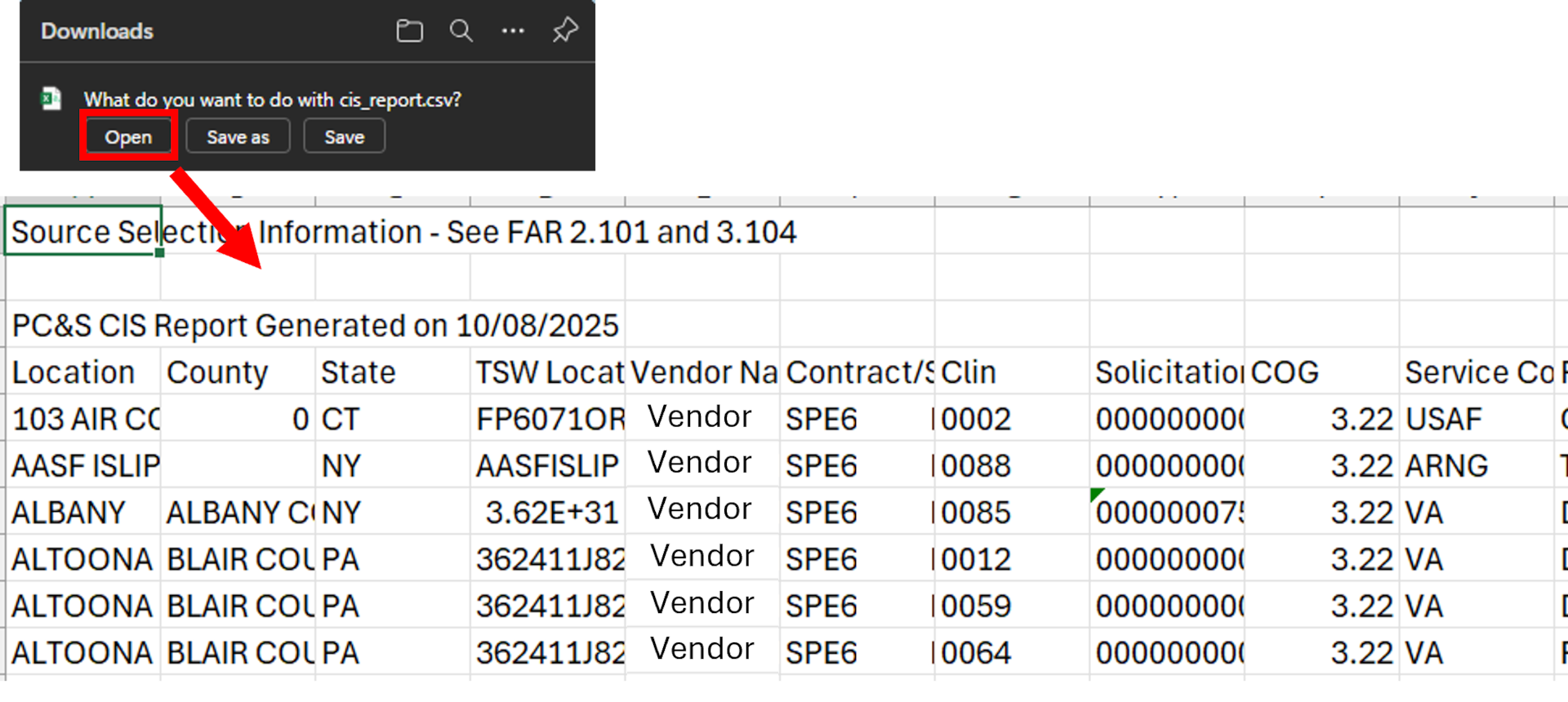Select the County header cell
This screenshot has width=1568, height=702.
point(238,372)
